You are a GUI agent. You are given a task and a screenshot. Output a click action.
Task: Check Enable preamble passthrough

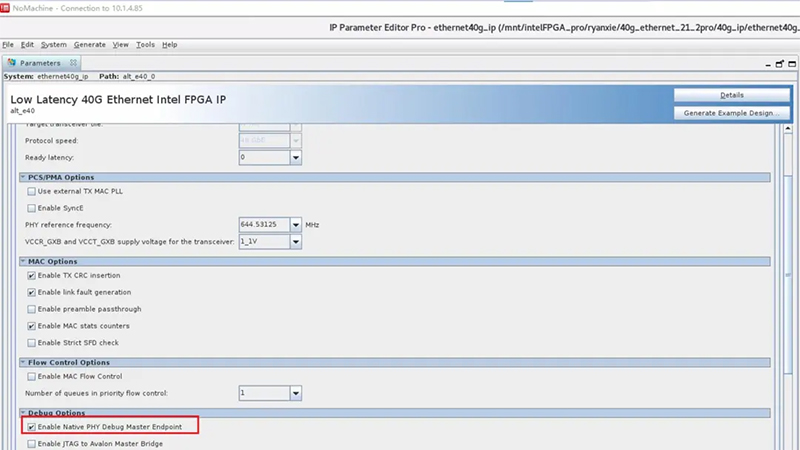(x=32, y=309)
